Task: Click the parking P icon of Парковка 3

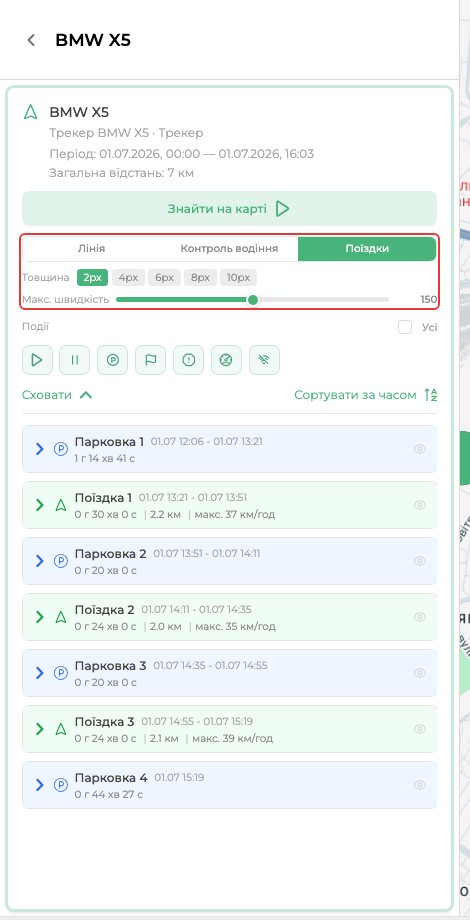Action: click(60, 673)
